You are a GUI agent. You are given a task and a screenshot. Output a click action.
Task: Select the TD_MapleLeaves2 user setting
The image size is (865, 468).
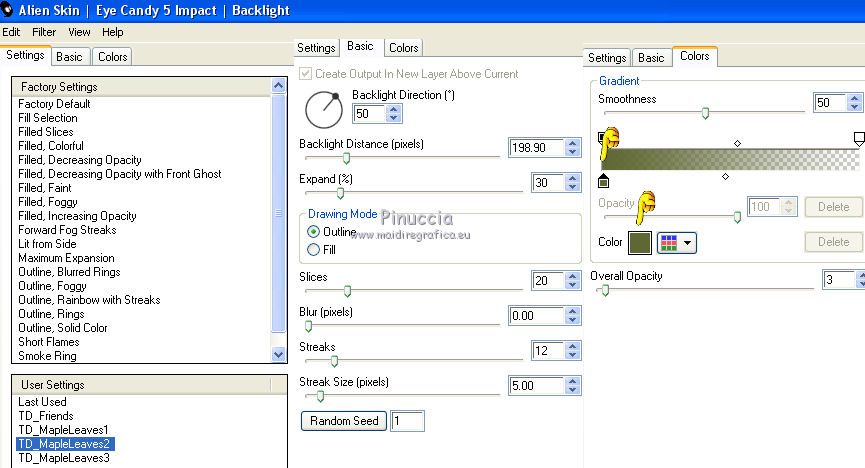66,444
